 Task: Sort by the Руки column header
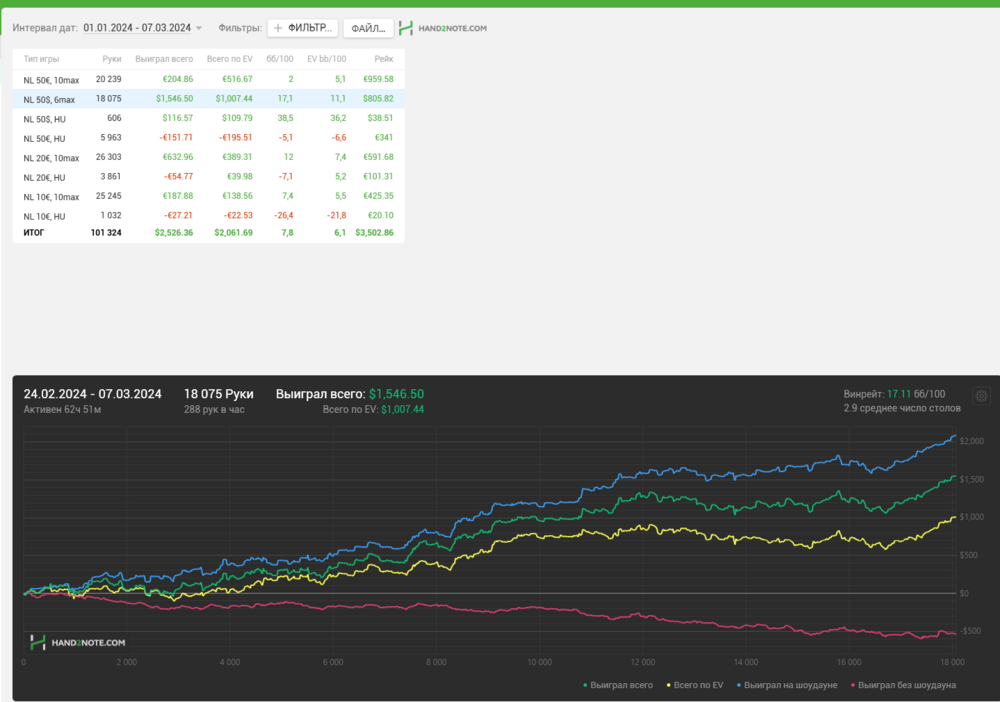coord(112,59)
